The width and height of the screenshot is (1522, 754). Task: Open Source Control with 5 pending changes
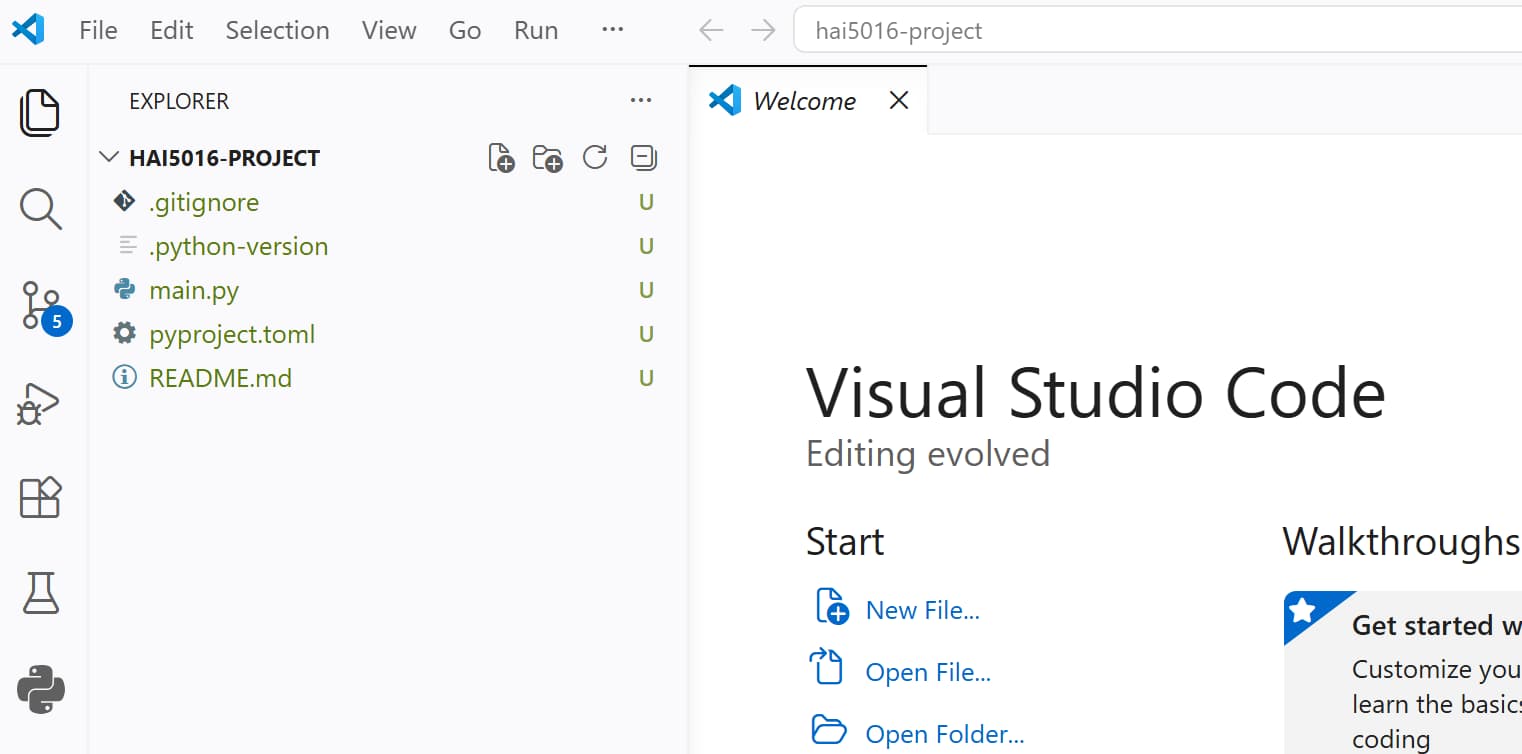point(42,305)
